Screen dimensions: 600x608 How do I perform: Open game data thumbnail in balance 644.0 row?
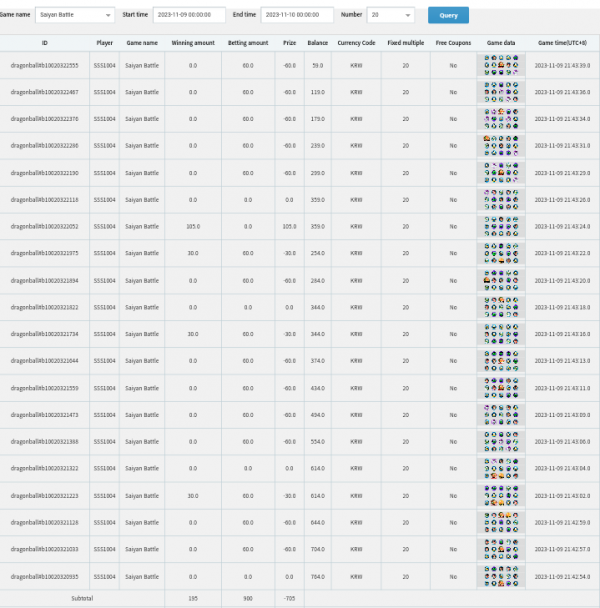[501, 522]
